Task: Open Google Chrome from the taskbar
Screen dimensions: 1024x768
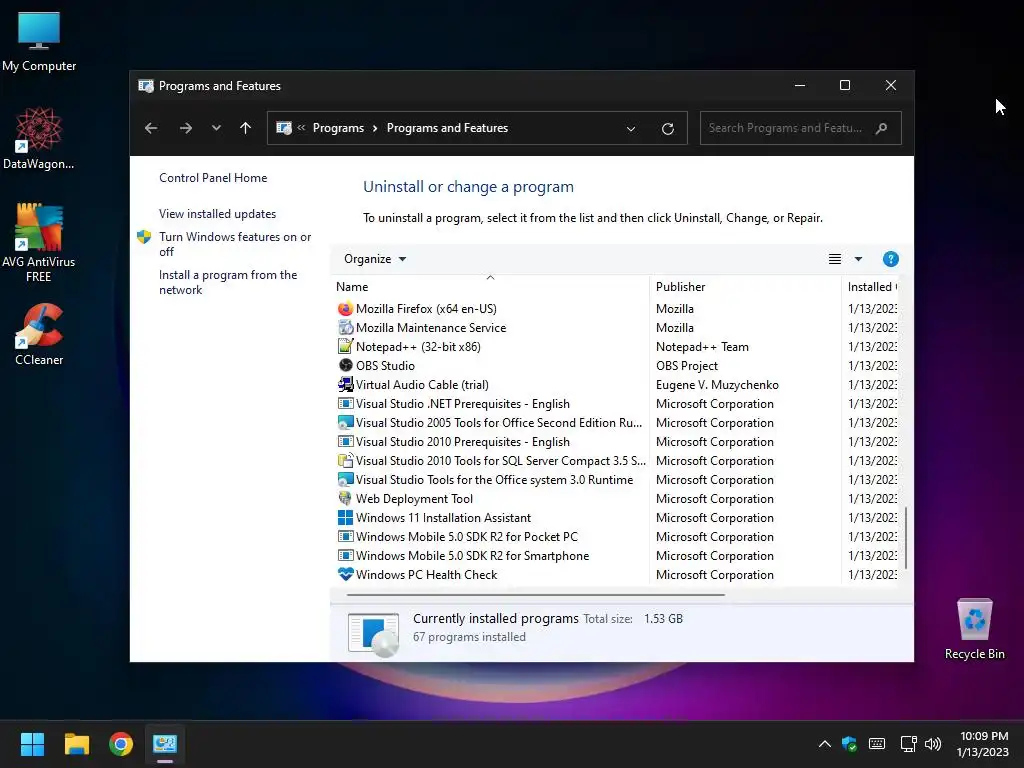Action: tap(121, 744)
